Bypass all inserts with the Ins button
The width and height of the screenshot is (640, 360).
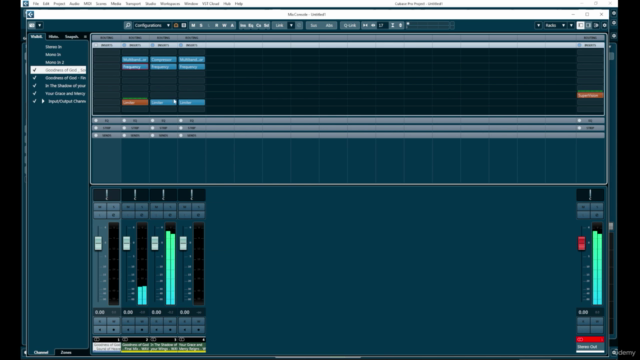(243, 25)
